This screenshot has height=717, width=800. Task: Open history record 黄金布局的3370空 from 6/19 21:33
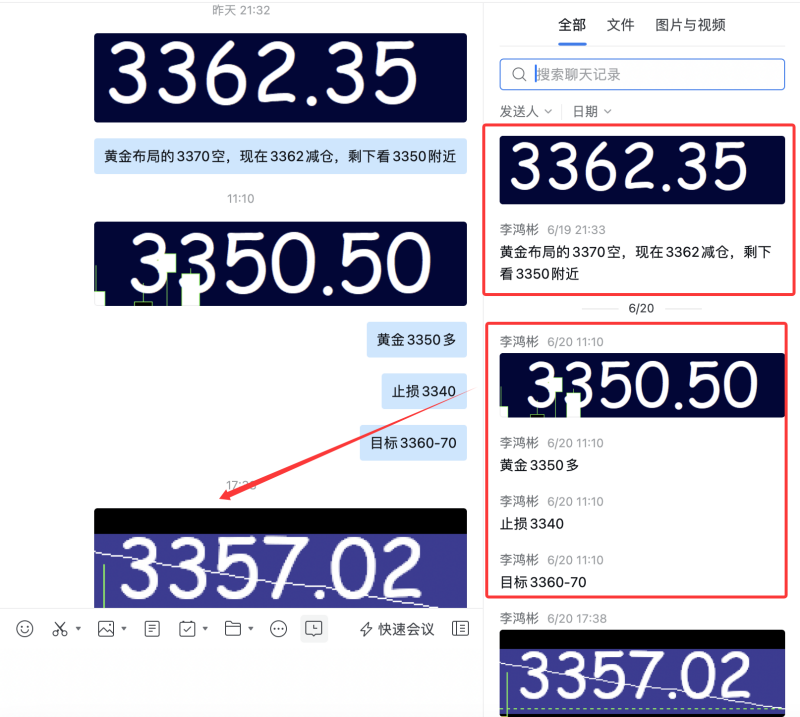636,263
